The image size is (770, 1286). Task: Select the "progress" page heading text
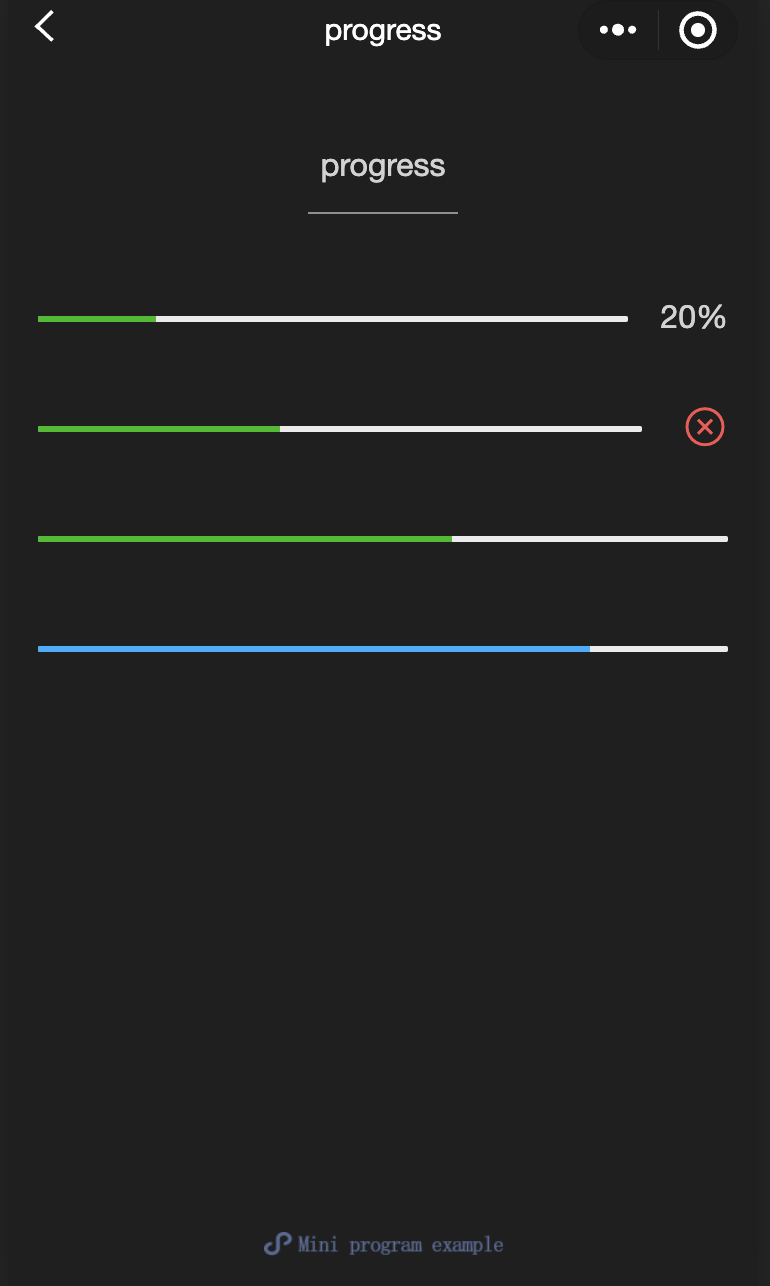383,166
